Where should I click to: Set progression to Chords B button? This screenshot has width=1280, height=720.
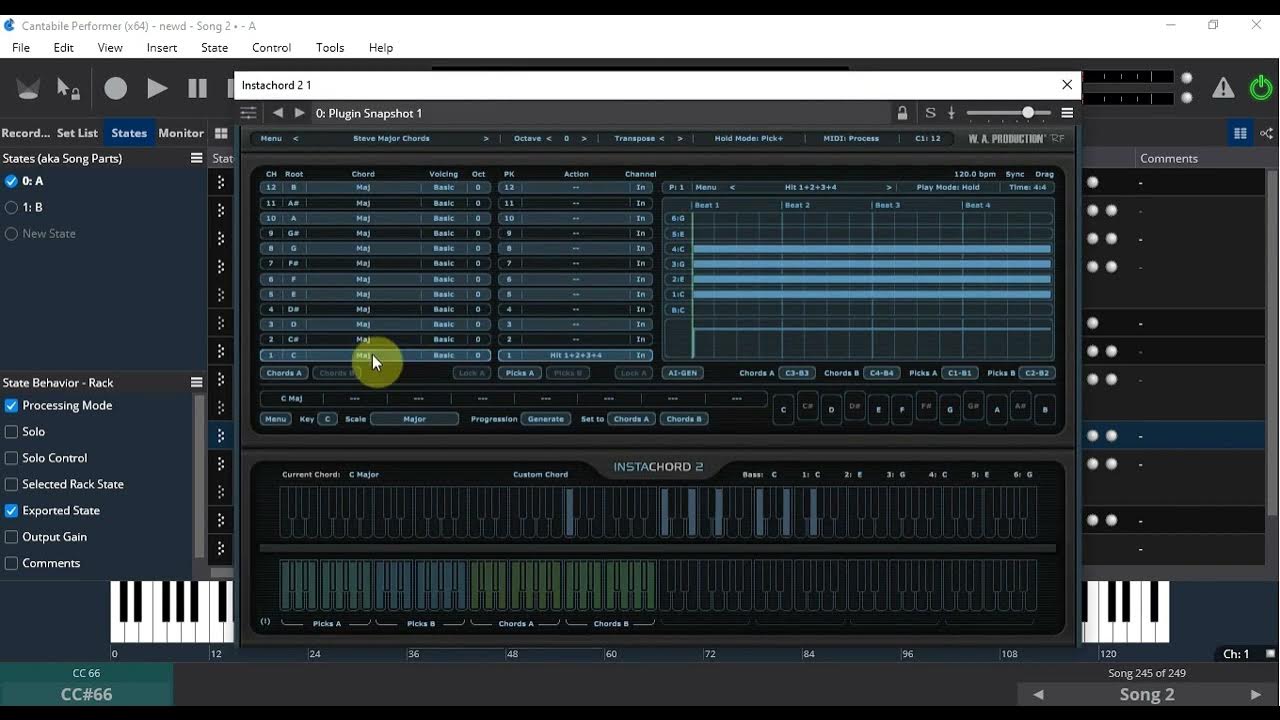click(x=684, y=419)
